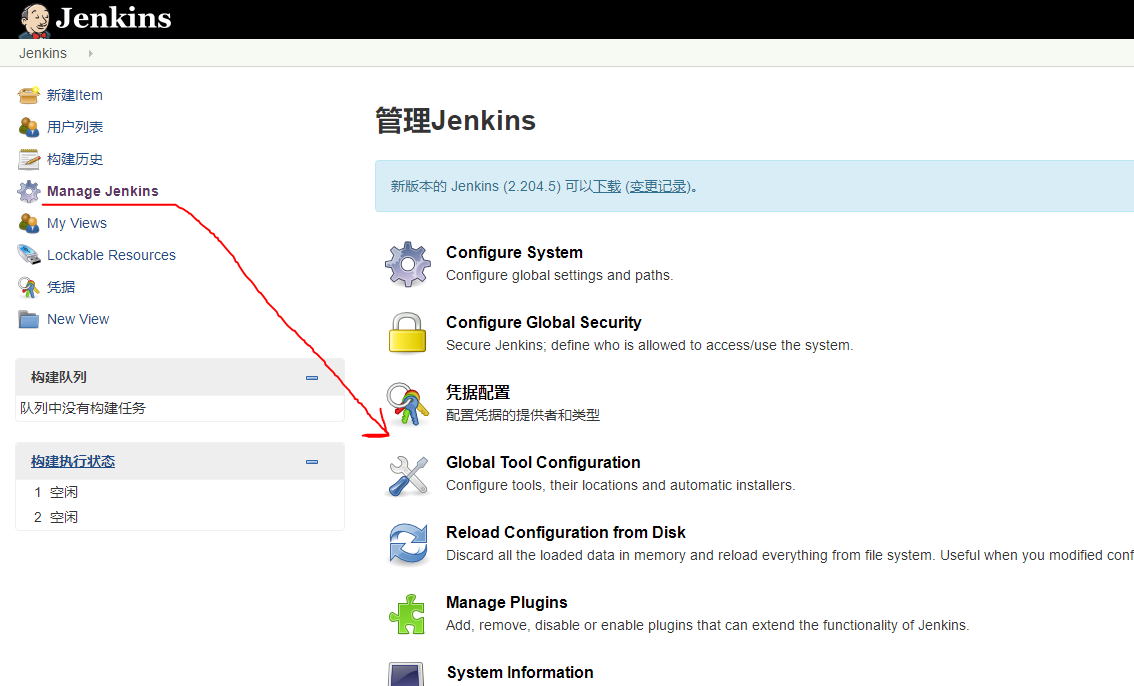Expand the breadcrumb arrow next to Jenkins
This screenshot has height=686, width=1134.
(x=90, y=53)
